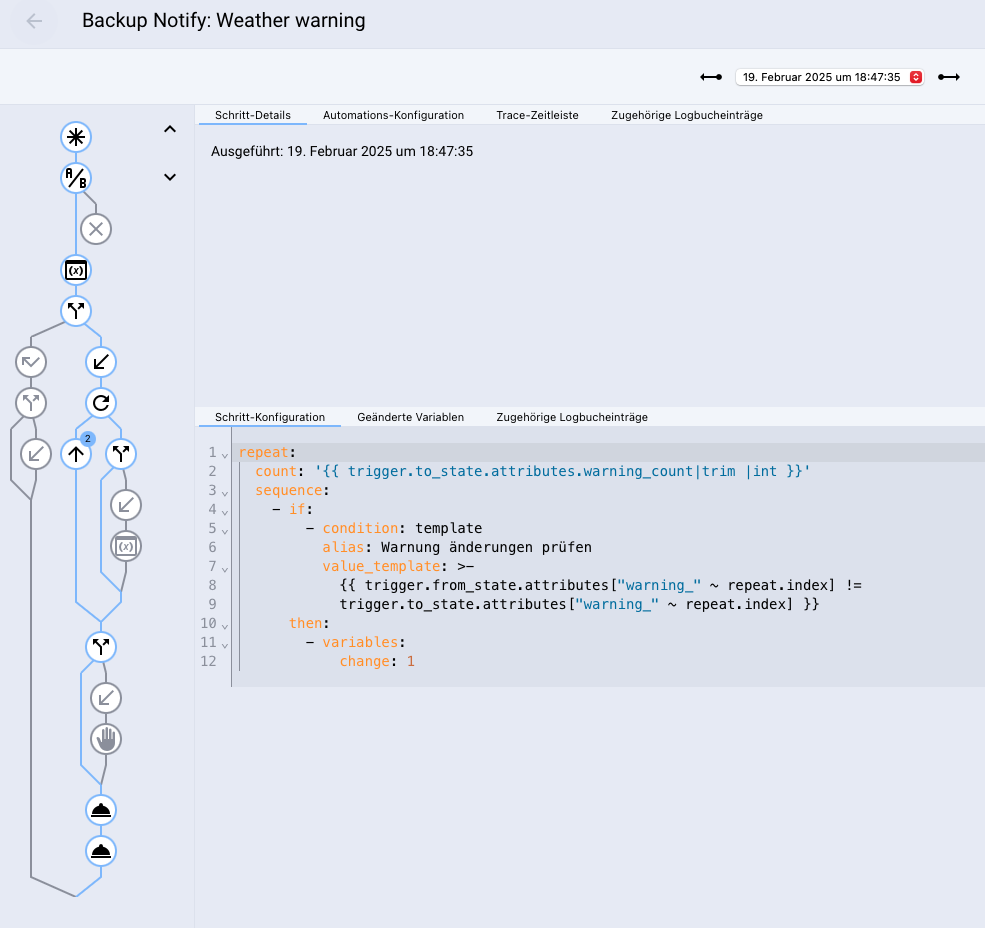Screen dimensions: 985x928
Task: Select the blue if-branch node right of up-arrow
Action: [121, 454]
